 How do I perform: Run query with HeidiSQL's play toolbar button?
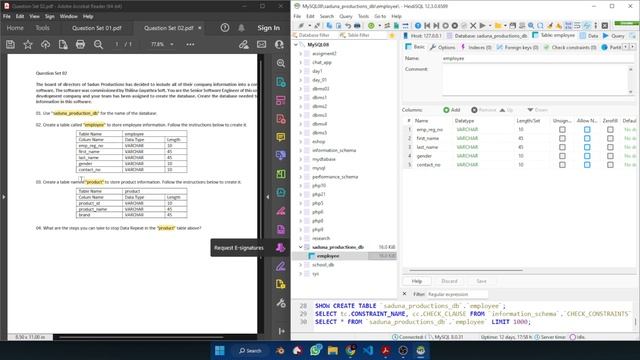coord(482,25)
